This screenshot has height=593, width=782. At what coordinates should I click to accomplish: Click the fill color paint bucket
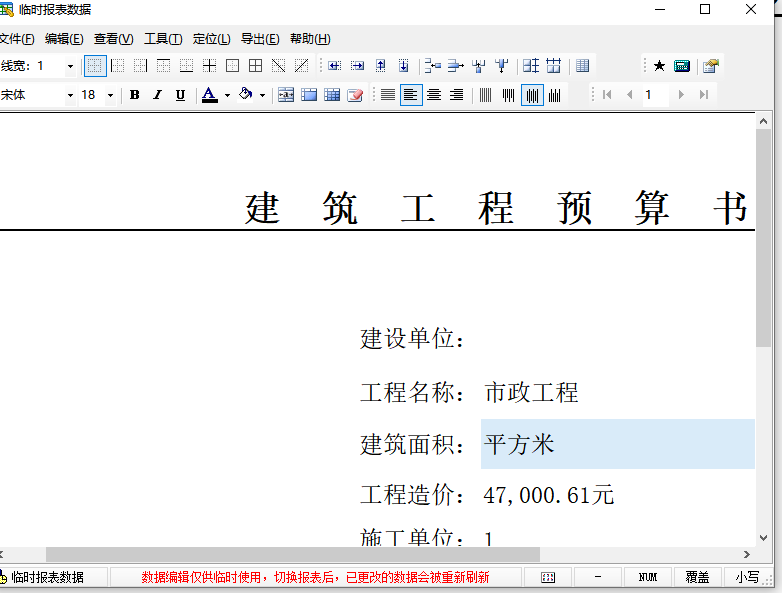[245, 94]
